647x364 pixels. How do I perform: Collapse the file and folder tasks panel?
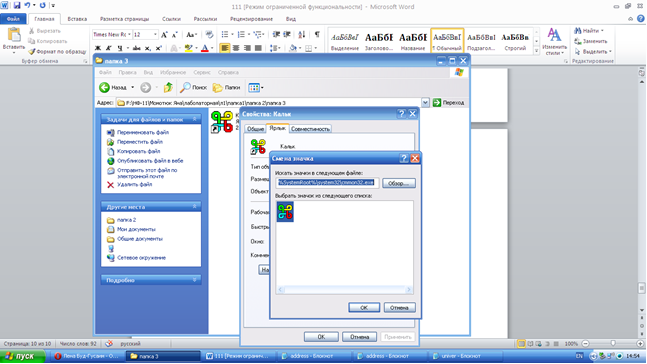coord(194,119)
